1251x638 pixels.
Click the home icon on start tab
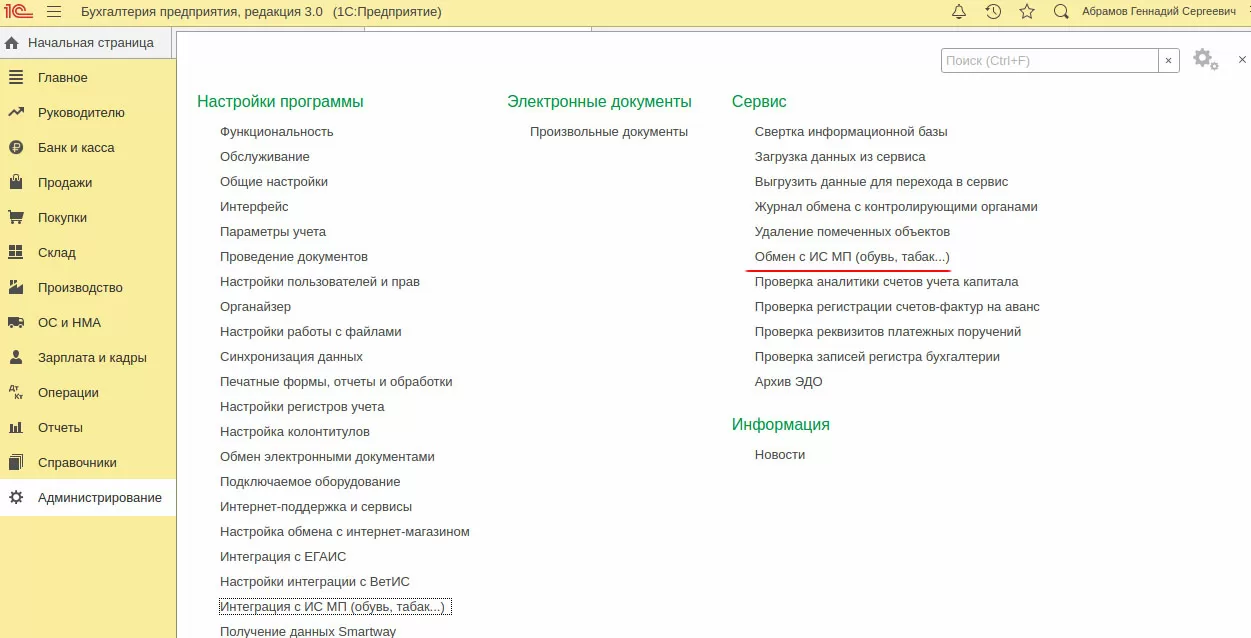pos(12,43)
